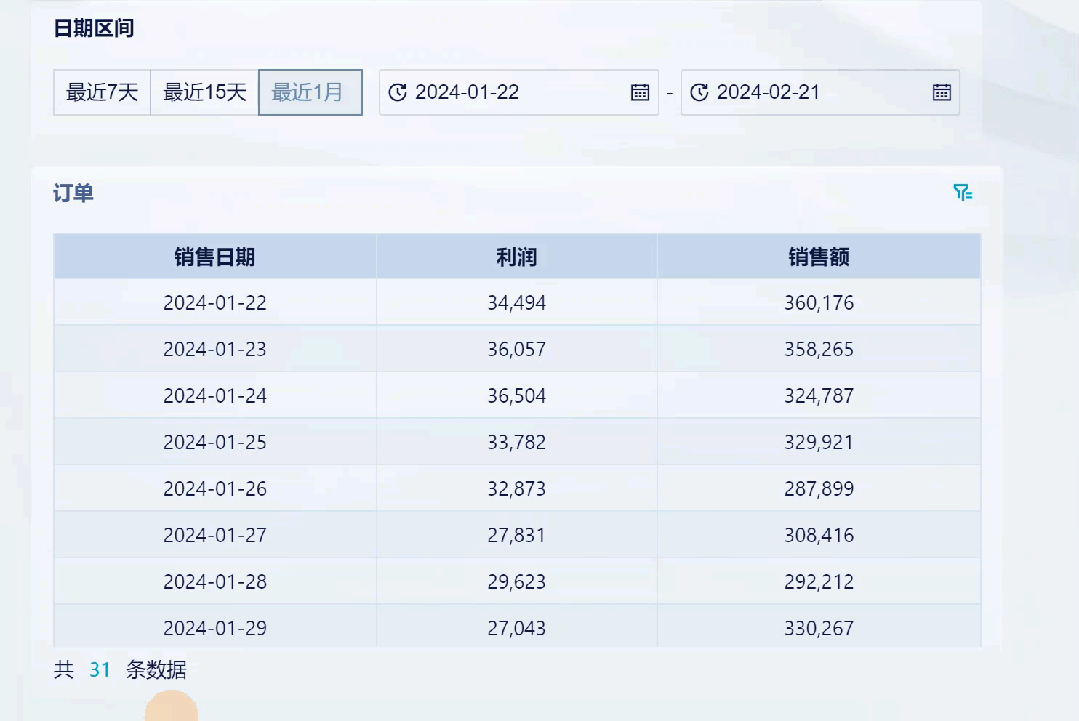This screenshot has height=721, width=1079.
Task: Open the filter icon in 订单 panel
Action: 962,192
